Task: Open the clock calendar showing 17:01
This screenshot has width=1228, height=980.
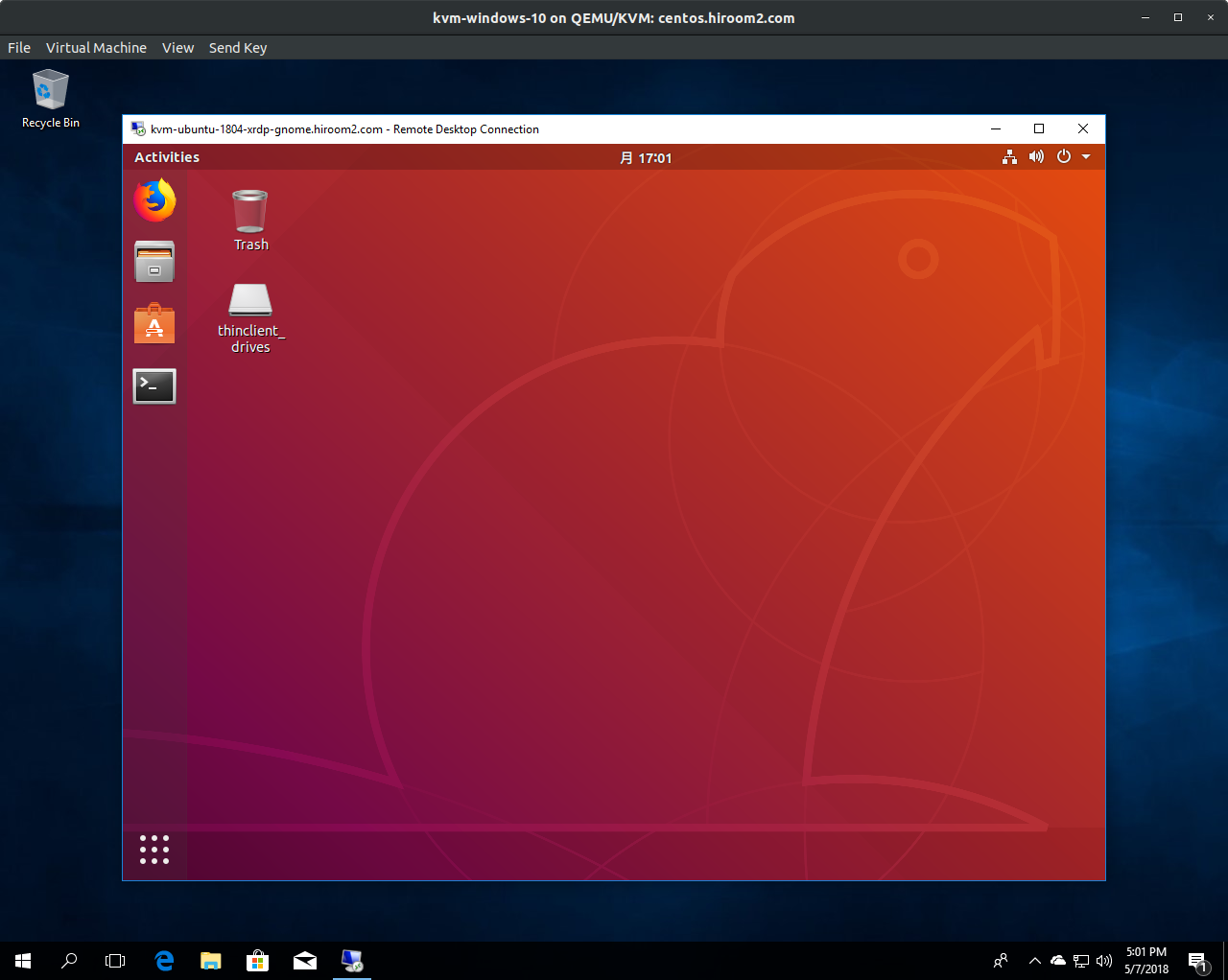Action: point(646,158)
